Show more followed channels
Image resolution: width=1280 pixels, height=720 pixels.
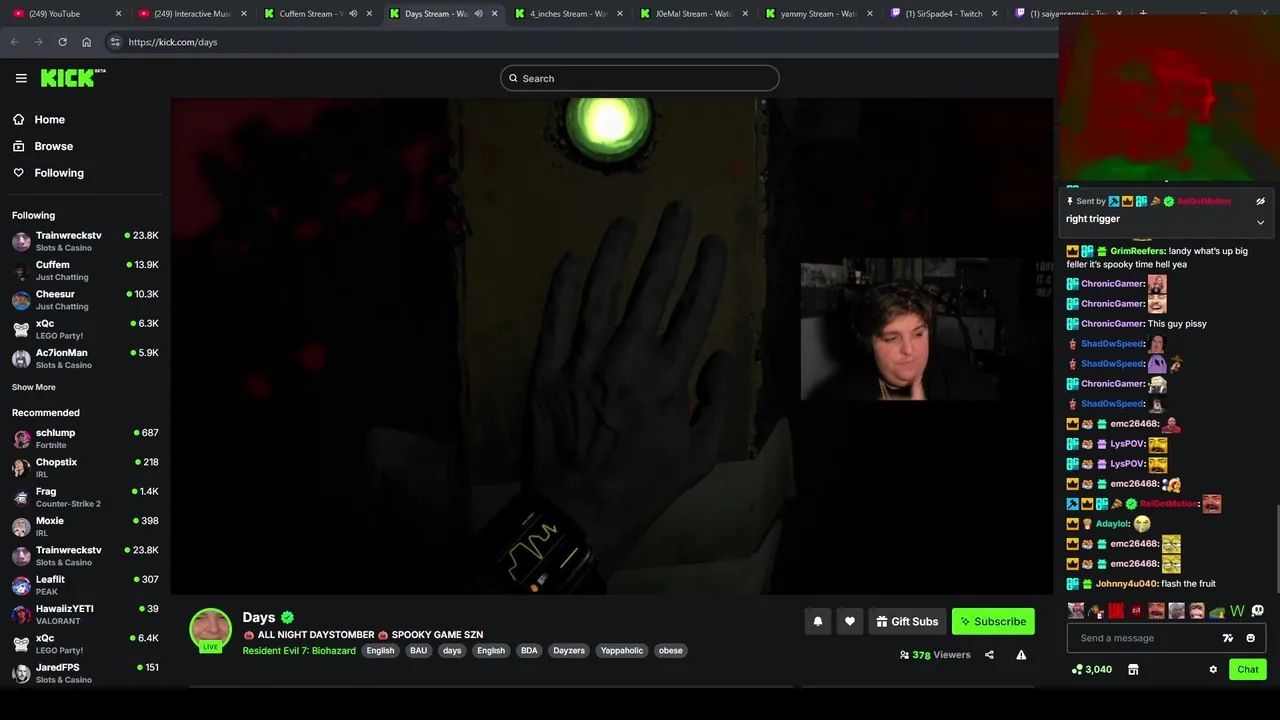point(34,387)
